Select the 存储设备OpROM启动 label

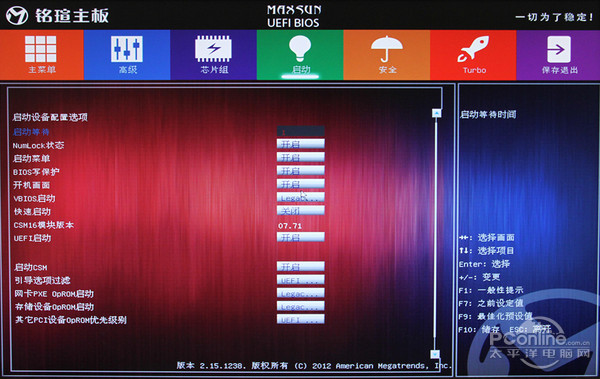click(x=54, y=307)
